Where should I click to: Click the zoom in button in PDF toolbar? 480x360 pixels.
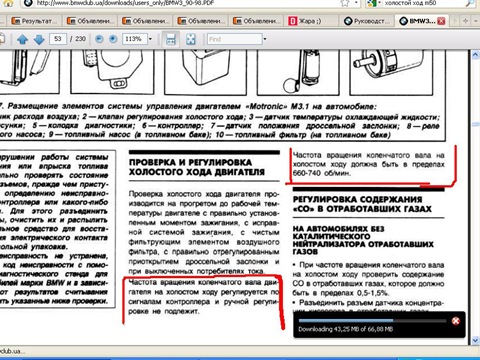click(x=113, y=39)
